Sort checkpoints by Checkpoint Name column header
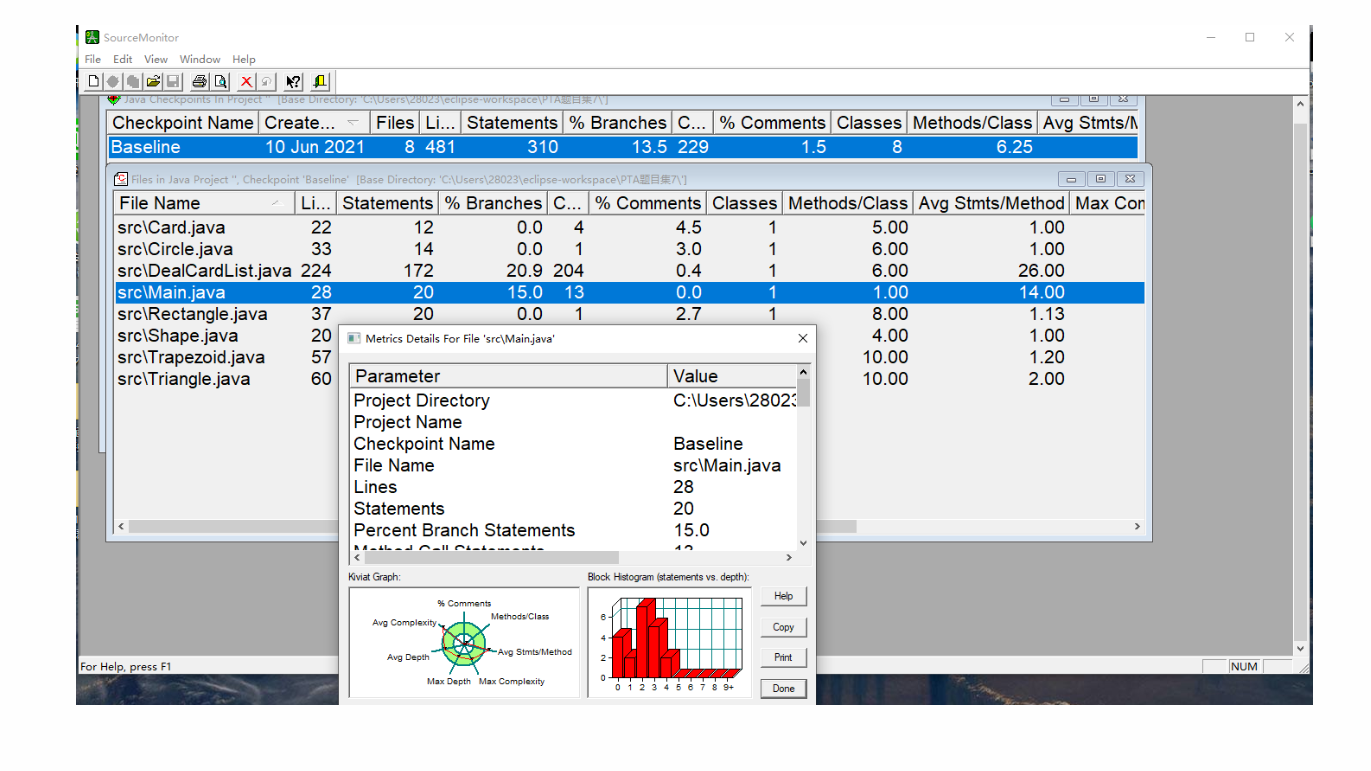Screen dimensions: 1371x771 [x=183, y=123]
